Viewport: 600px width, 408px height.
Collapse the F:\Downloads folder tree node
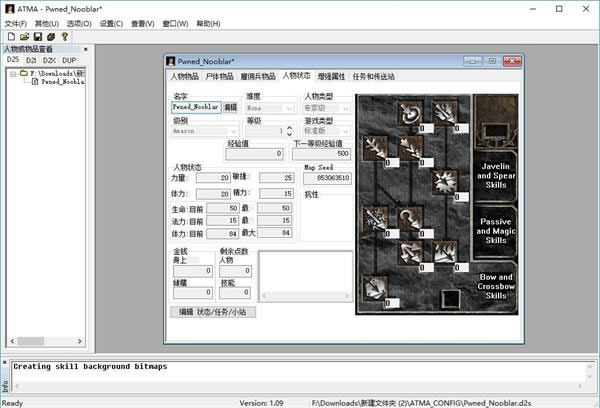(13, 73)
